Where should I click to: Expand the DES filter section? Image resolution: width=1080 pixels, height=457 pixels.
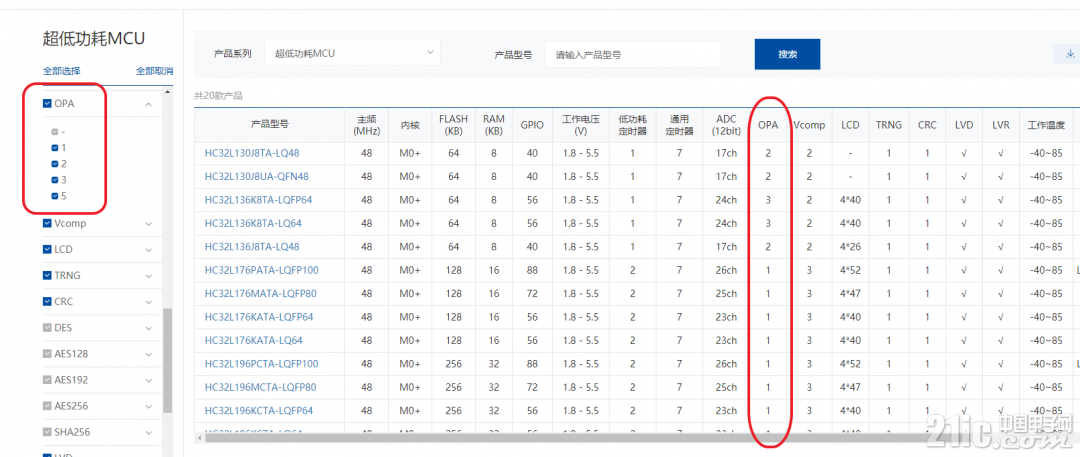tap(148, 328)
